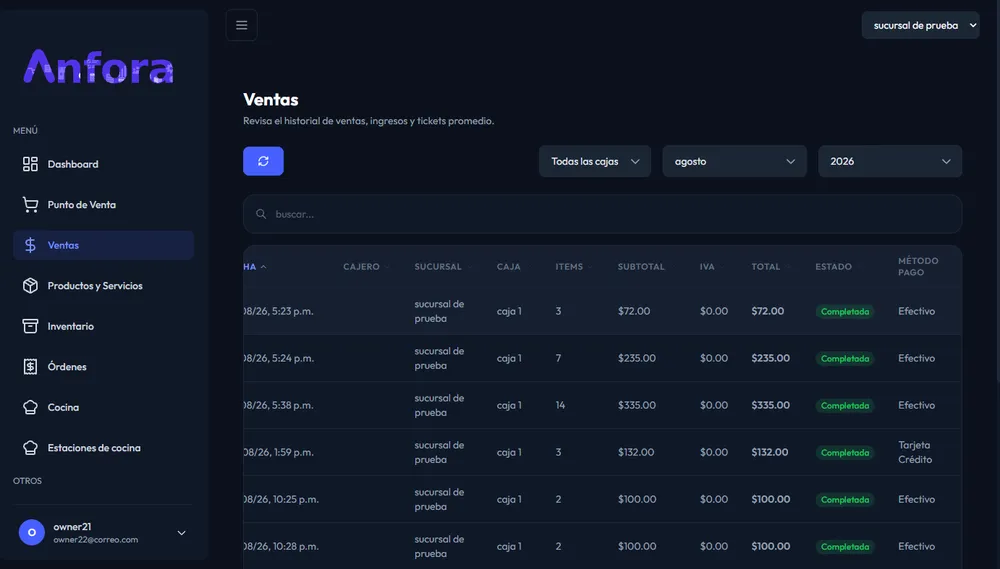
Task: Click the 10:25 p.m. date cell
Action: pyautogui.click(x=281, y=499)
